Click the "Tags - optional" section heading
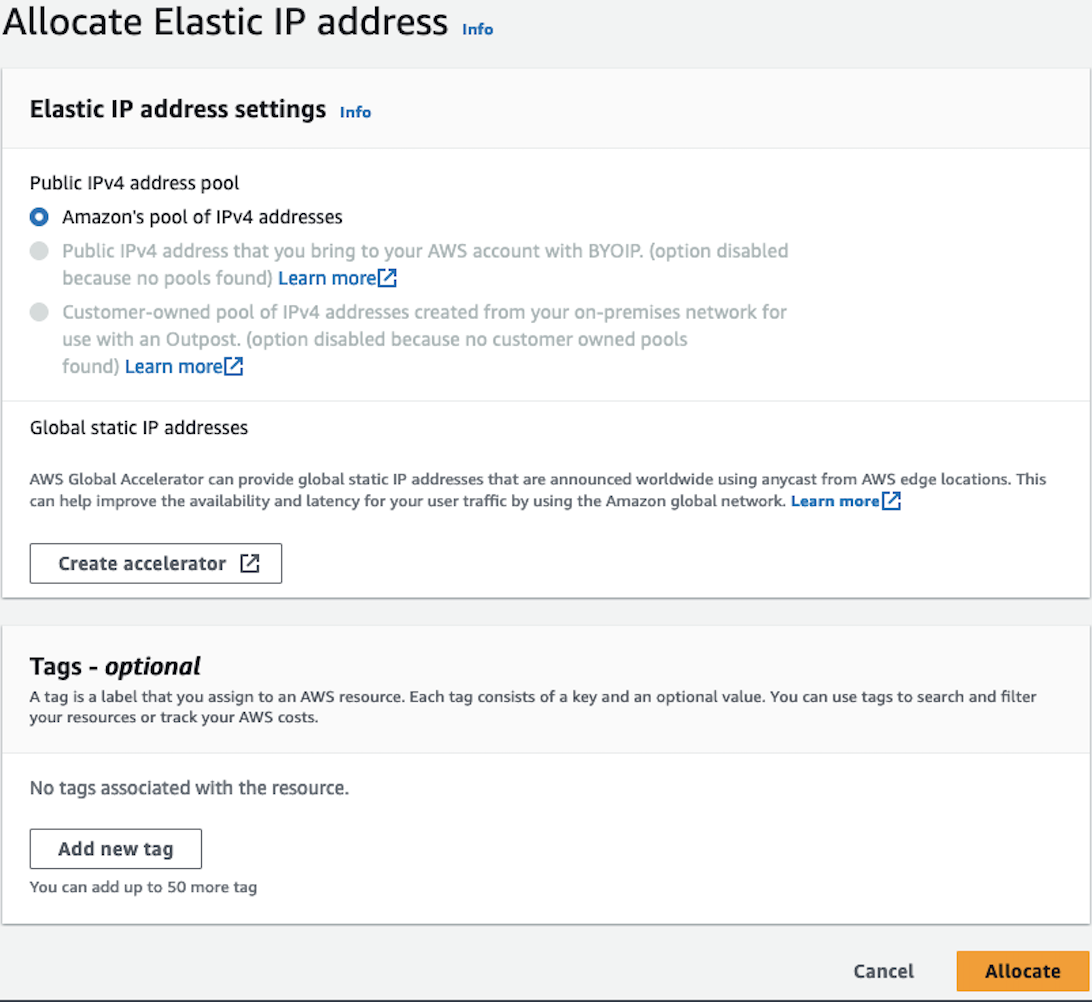The width and height of the screenshot is (1092, 1002). 115,666
